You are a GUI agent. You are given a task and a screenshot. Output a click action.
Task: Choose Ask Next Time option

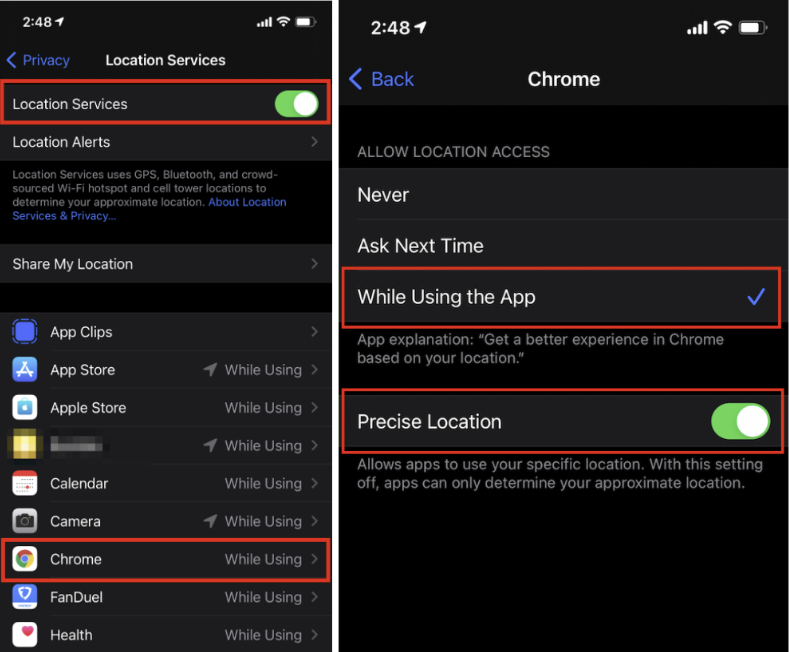pyautogui.click(x=564, y=246)
